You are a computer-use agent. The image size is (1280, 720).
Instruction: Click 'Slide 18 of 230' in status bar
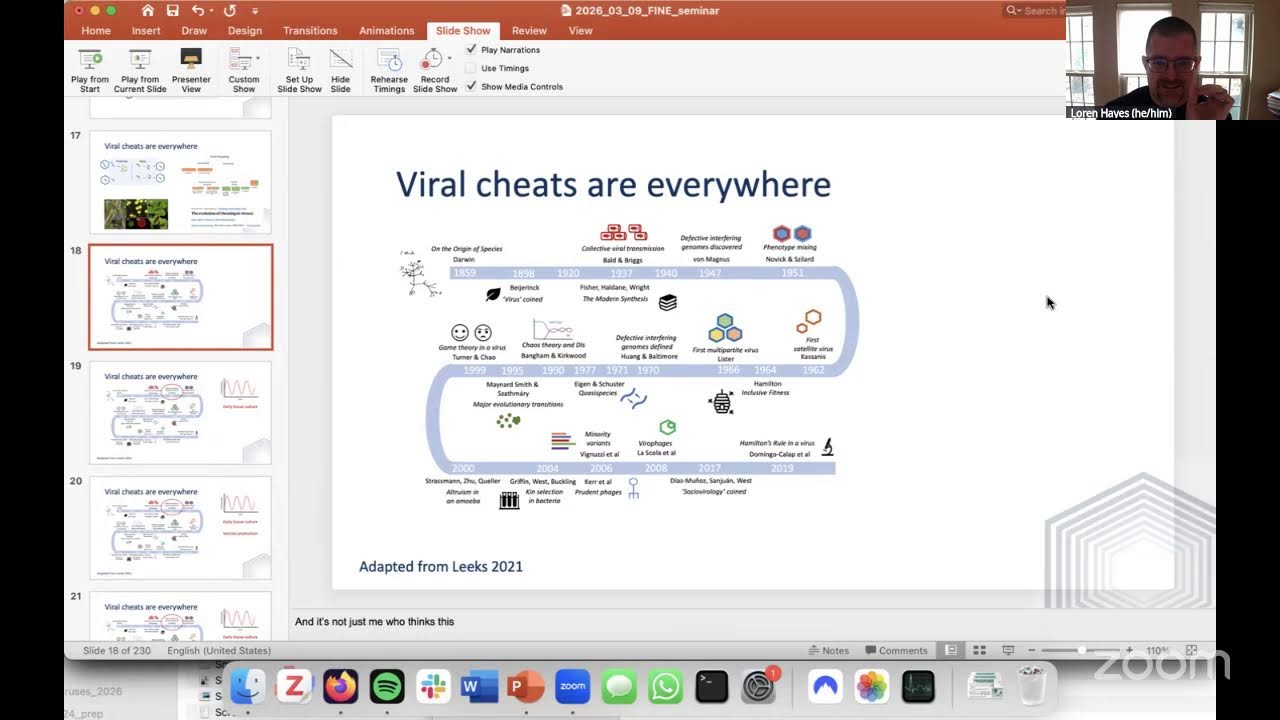(118, 650)
